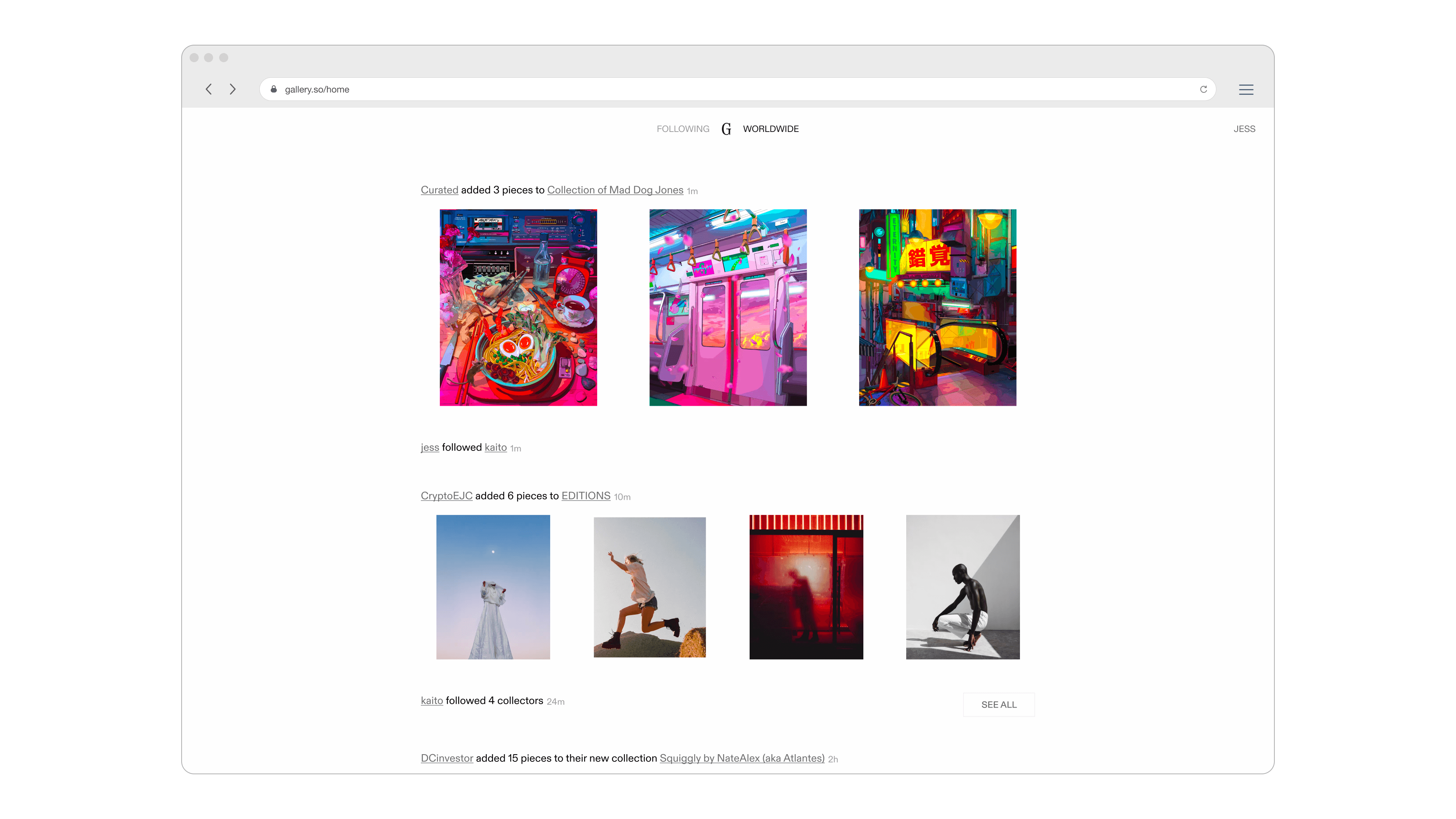Switch to the FOLLOWING feed tab
This screenshot has height=819, width=1456.
click(683, 129)
